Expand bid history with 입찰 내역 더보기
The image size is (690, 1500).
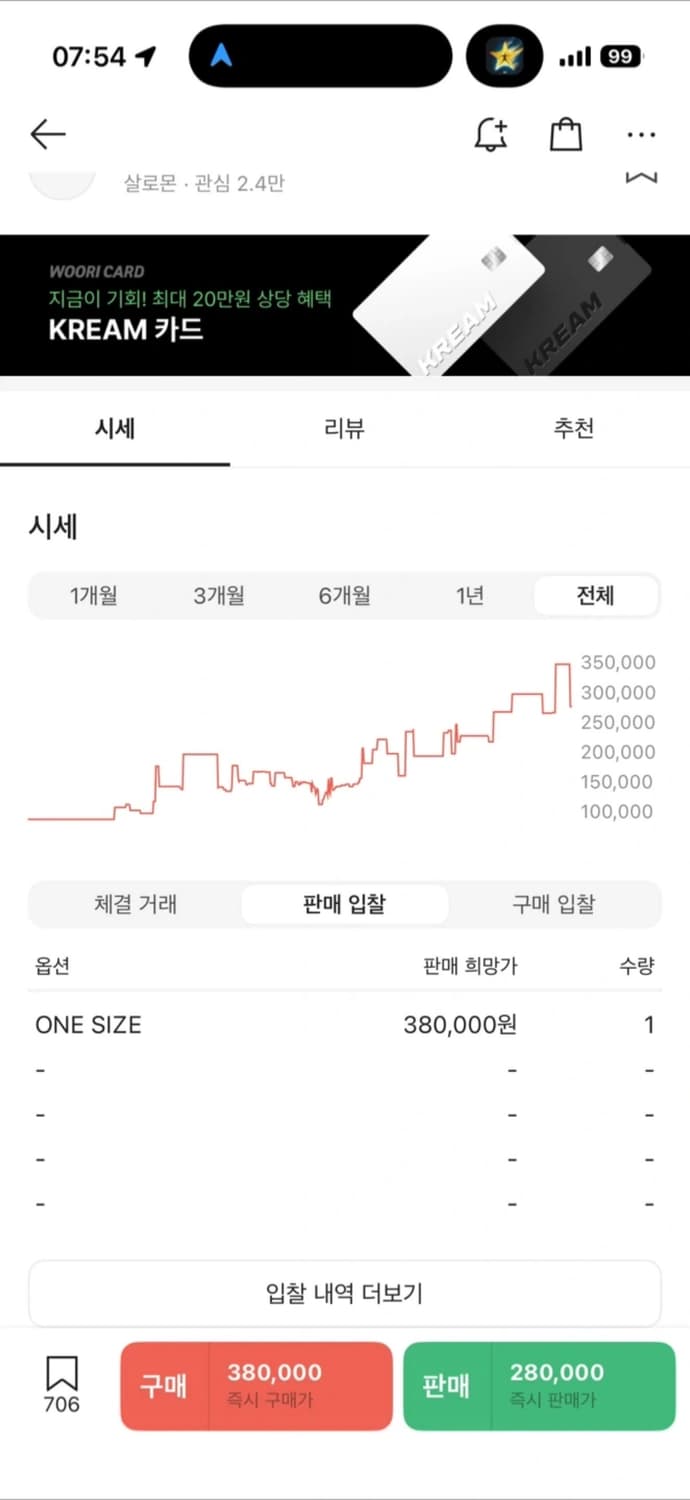pyautogui.click(x=344, y=1293)
